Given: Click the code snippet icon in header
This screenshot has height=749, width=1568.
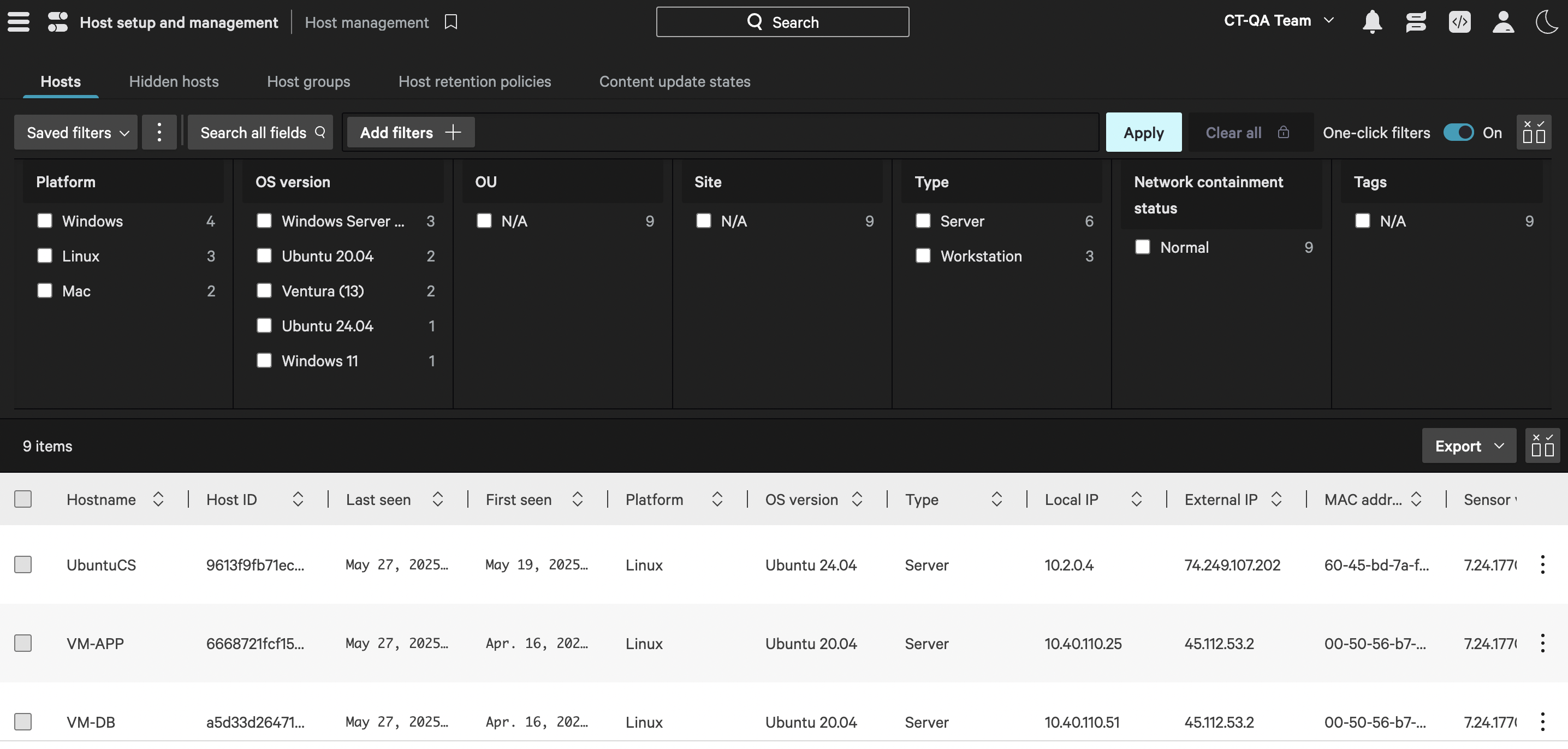Looking at the screenshot, I should click(1460, 22).
